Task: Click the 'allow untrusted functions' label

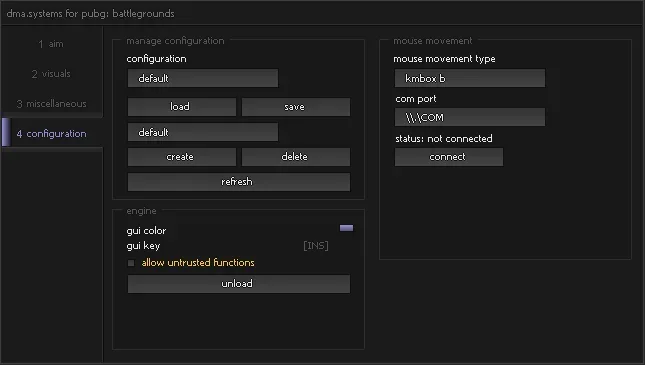Action: pos(198,263)
